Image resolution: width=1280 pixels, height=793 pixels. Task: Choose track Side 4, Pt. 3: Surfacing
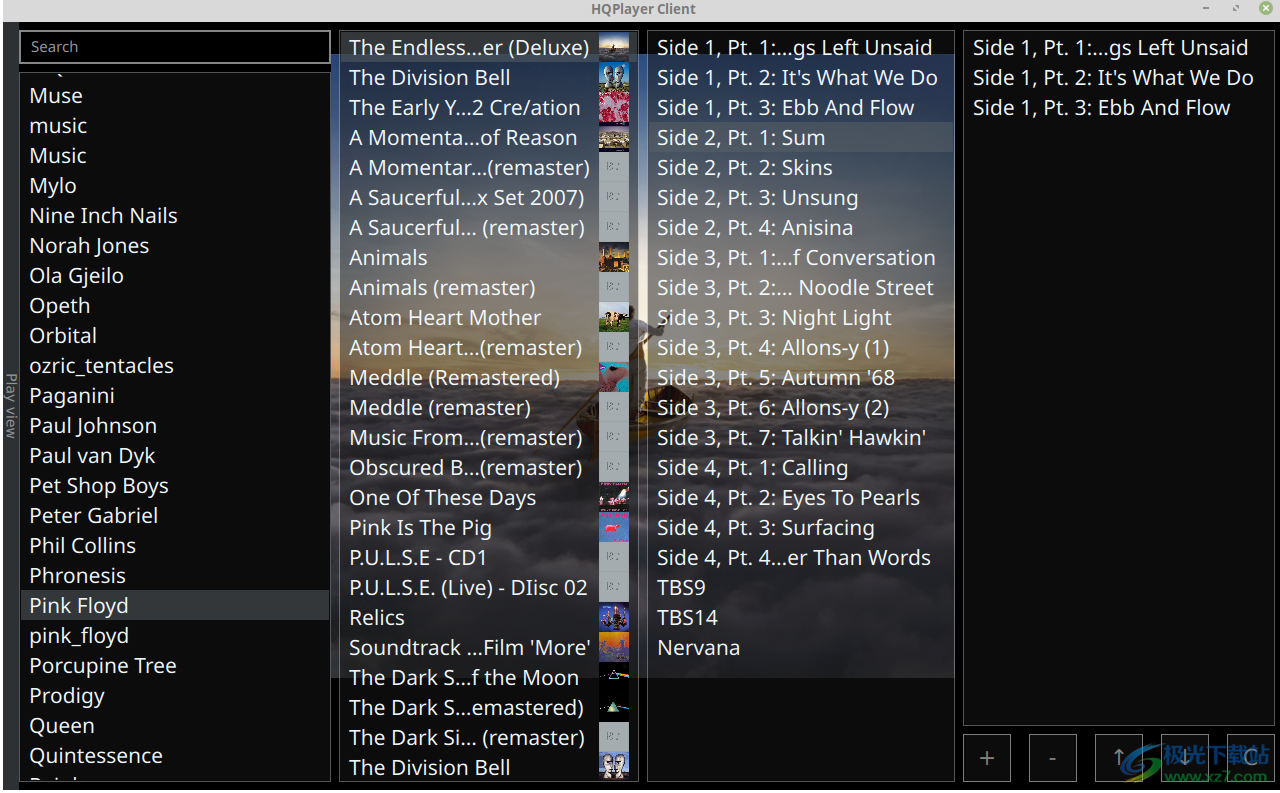click(801, 528)
